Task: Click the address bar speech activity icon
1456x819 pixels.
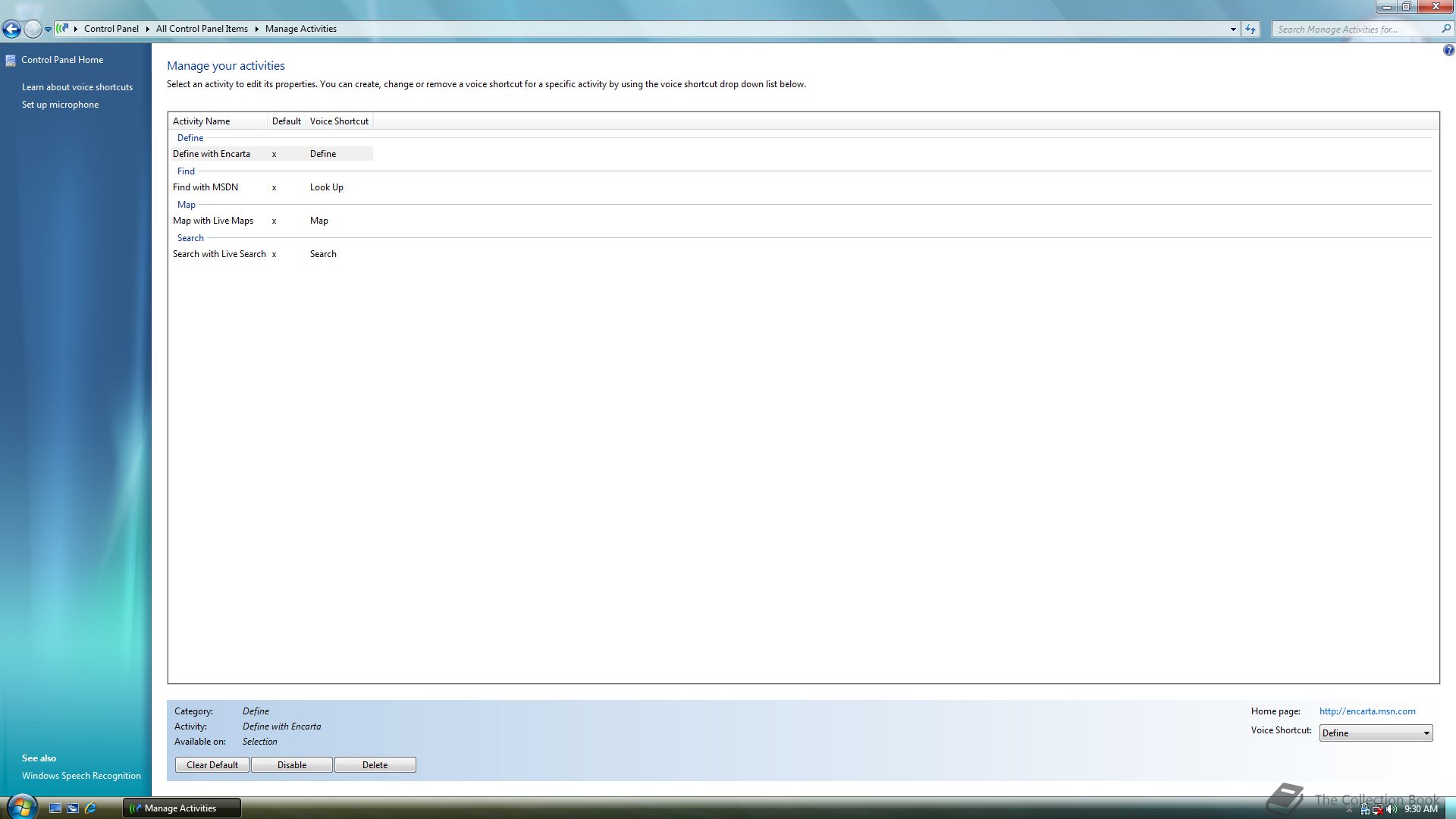Action: 63,29
